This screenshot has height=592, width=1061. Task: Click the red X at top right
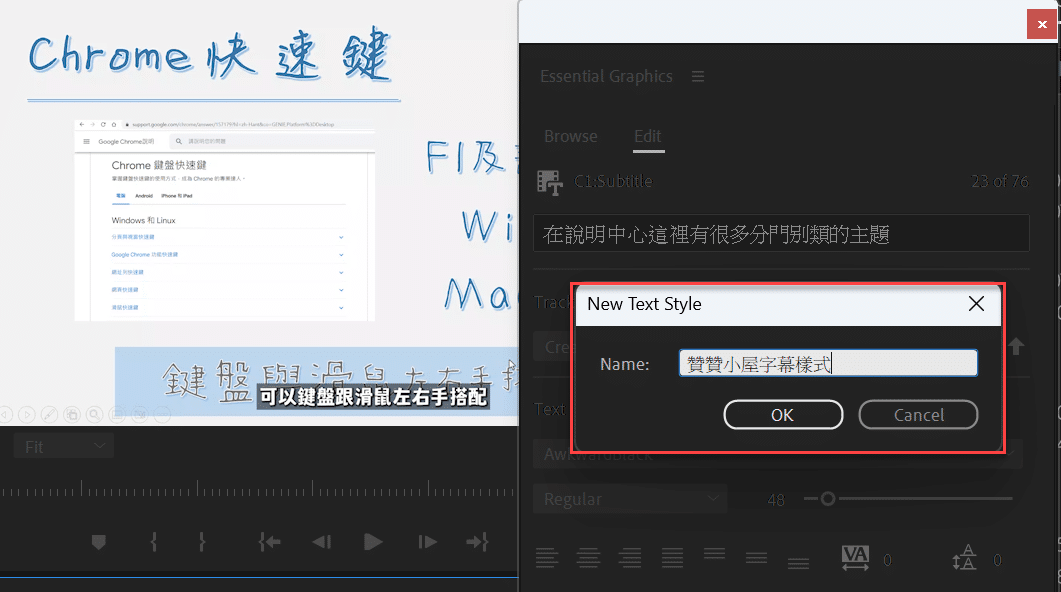pyautogui.click(x=1042, y=24)
